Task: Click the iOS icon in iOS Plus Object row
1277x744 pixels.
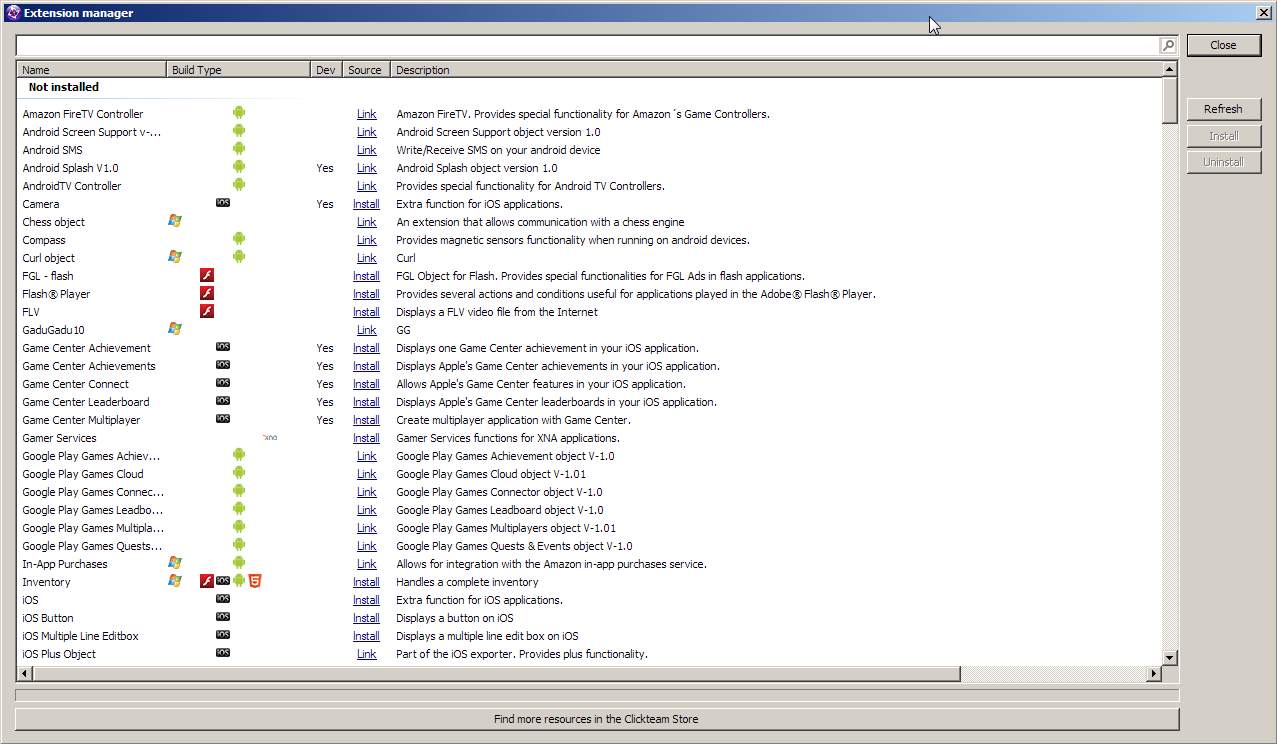Action: [x=223, y=652]
